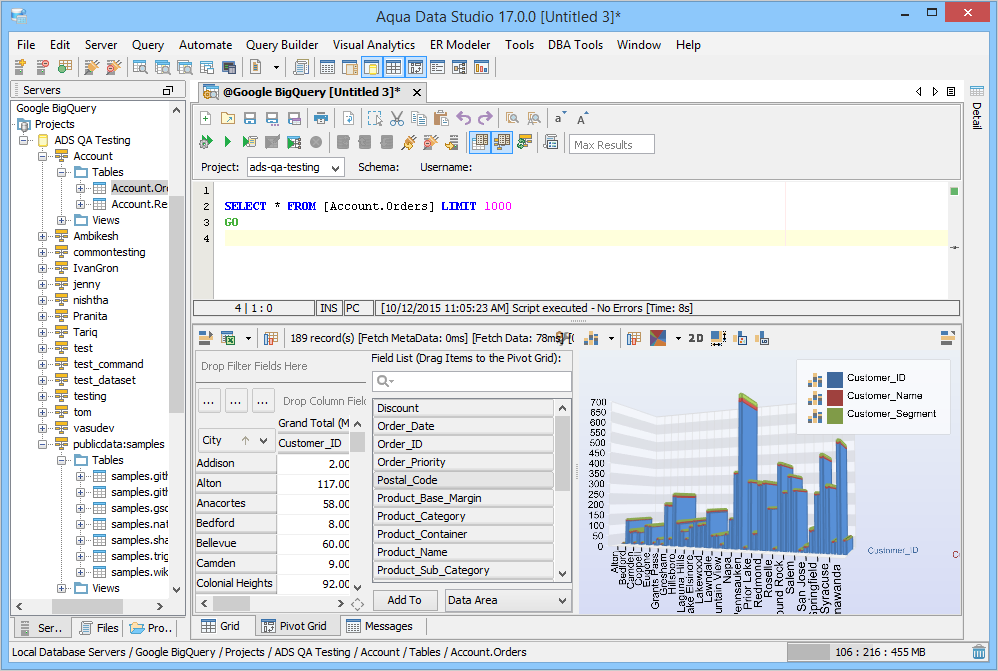Image resolution: width=998 pixels, height=671 pixels.
Task: Collapse the publicdata:samples tree node
Action: click(43, 444)
